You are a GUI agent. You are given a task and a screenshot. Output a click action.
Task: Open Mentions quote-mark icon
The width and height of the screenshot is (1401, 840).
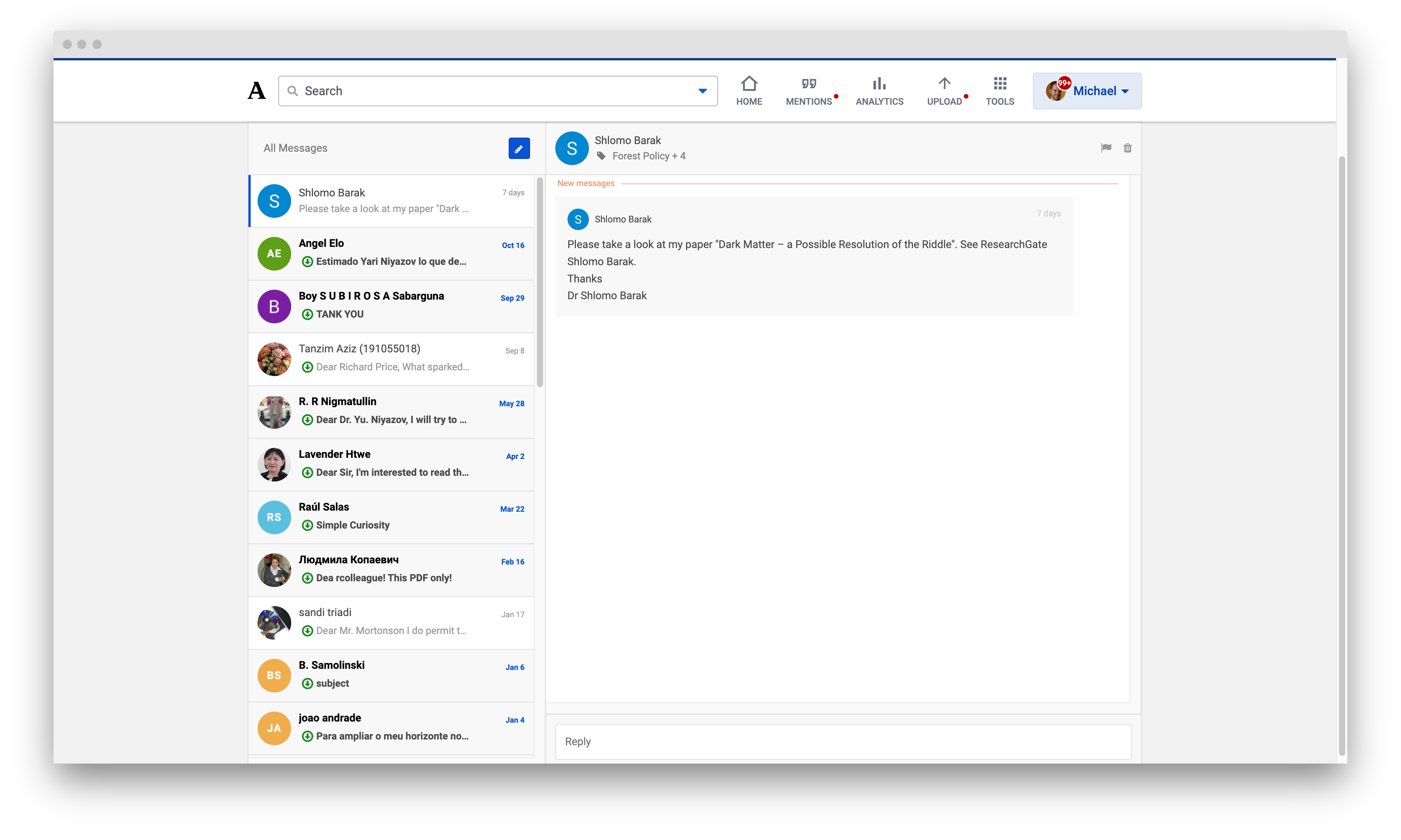click(x=808, y=84)
